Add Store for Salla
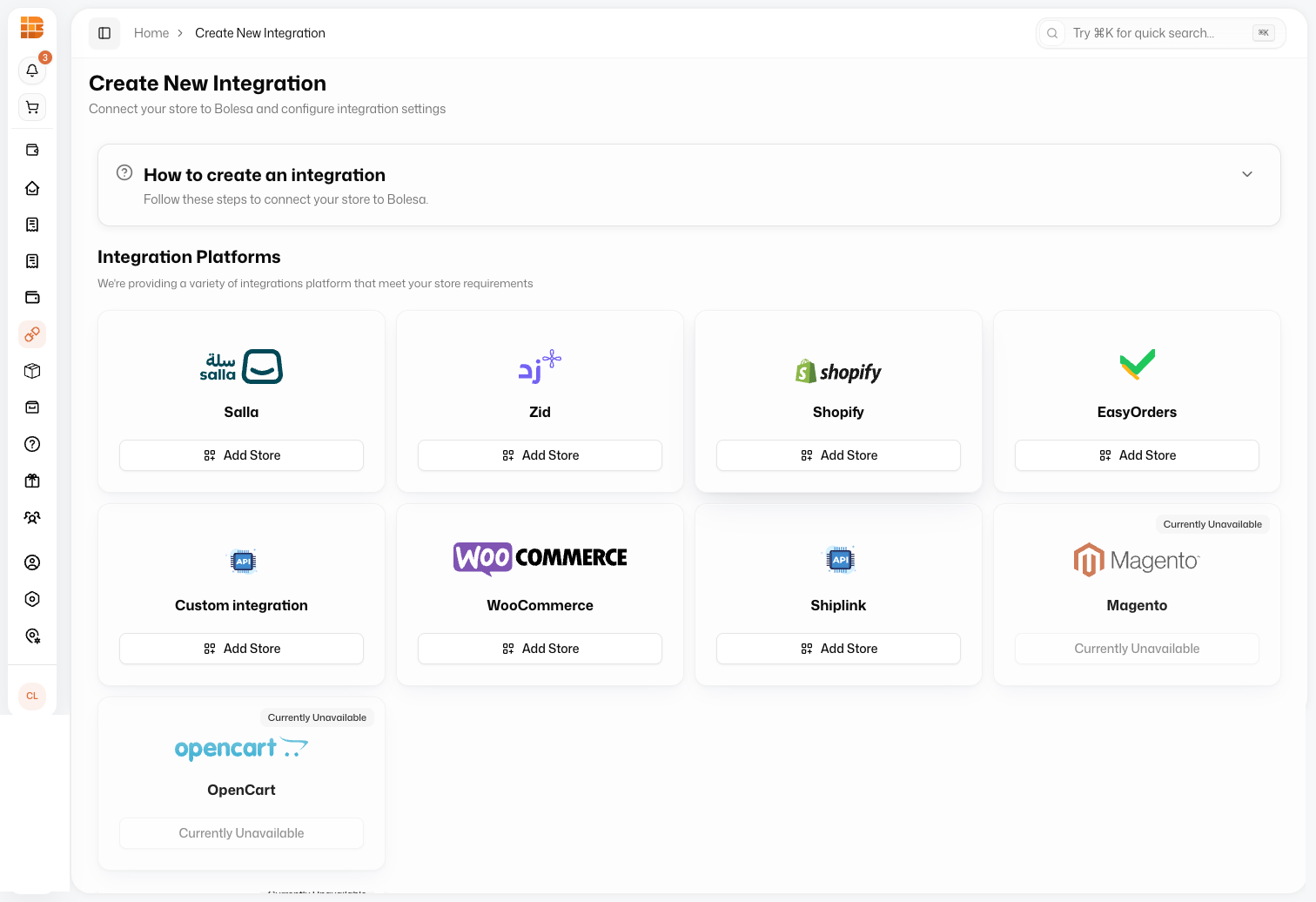Image resolution: width=1316 pixels, height=902 pixels. 241,455
